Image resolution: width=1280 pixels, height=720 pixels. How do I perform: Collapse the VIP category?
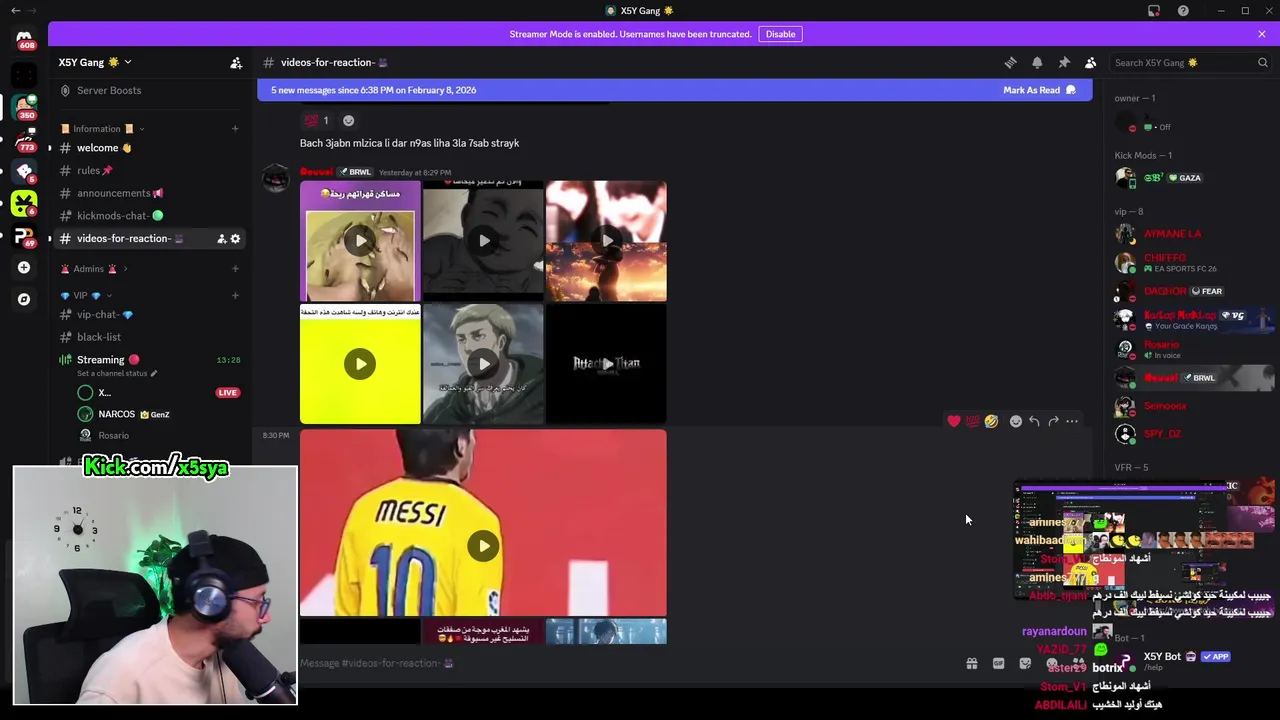coord(87,296)
